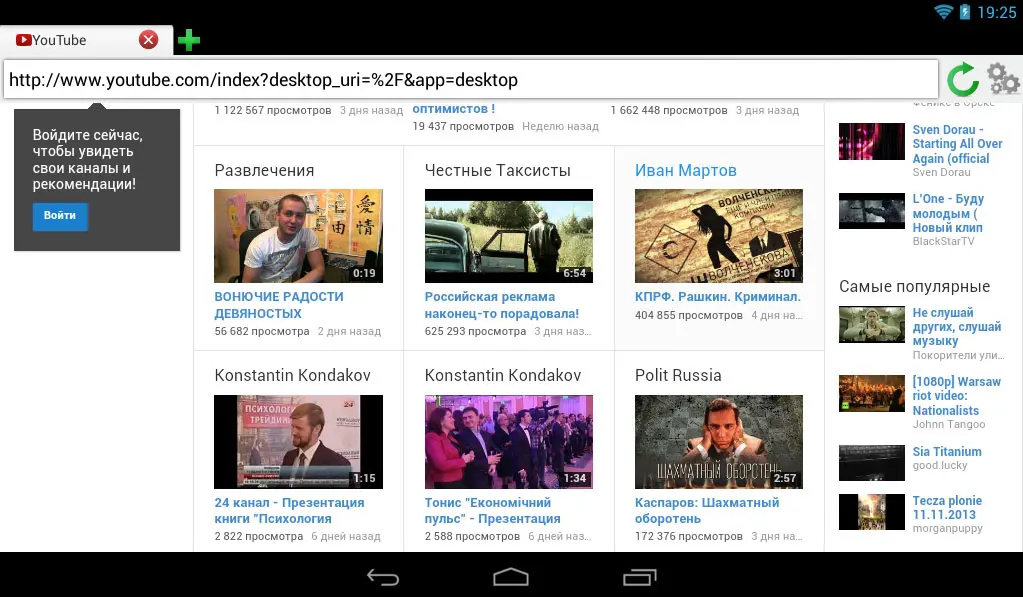Open Polit Russia channel heading
The width and height of the screenshot is (1023, 597).
(x=678, y=375)
